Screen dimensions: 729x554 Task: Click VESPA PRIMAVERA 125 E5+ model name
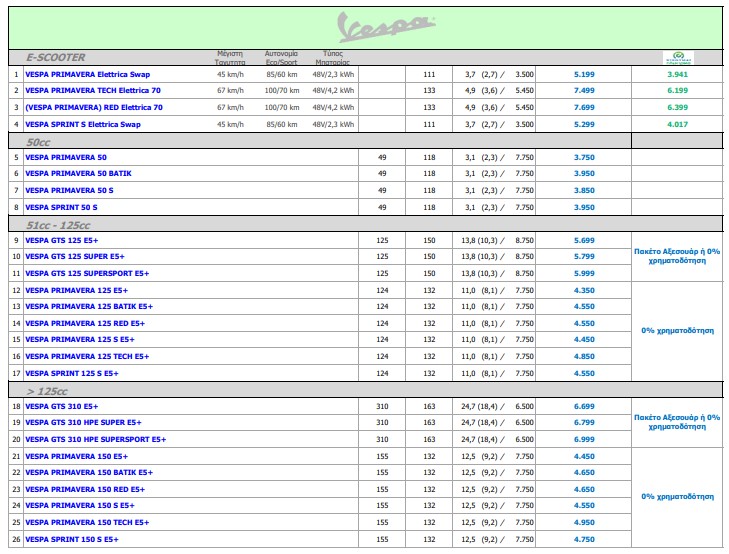76,290
